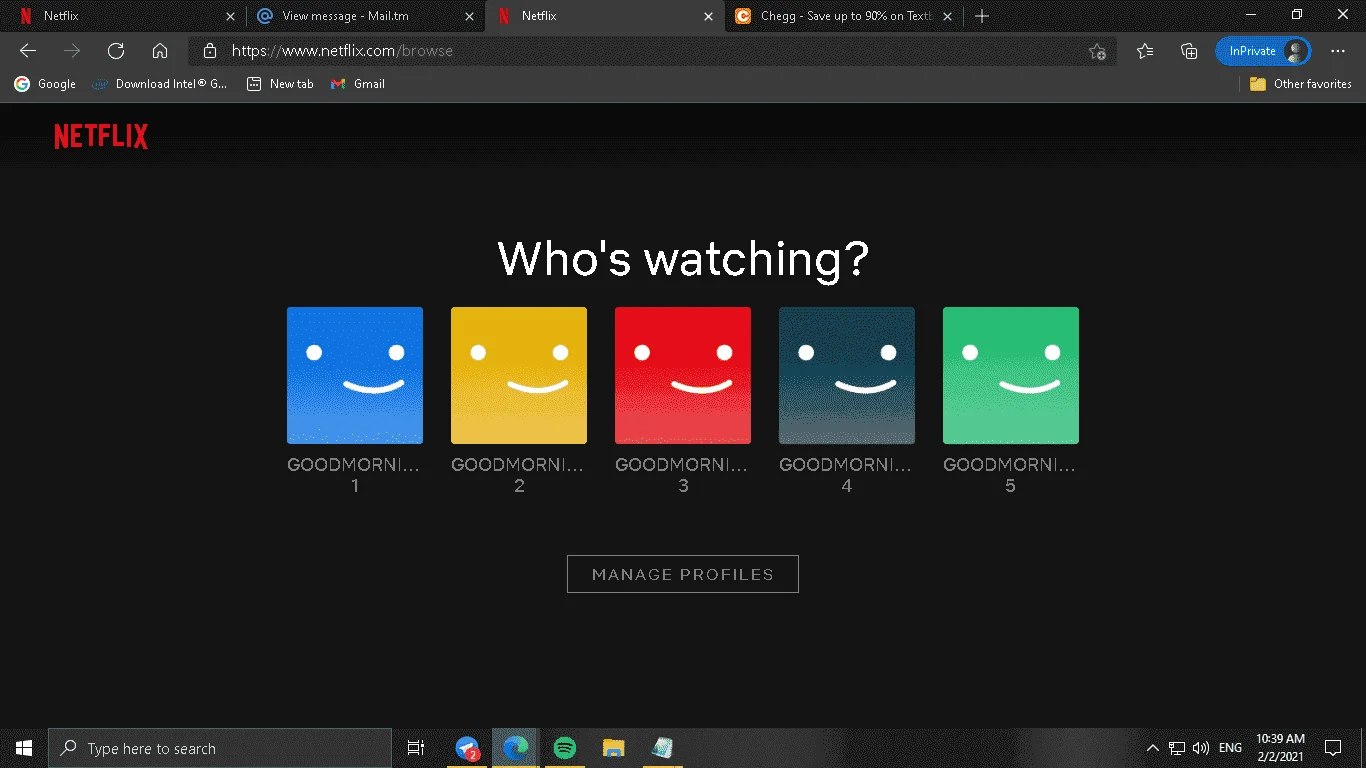Open the Telegram taskbar icon
The image size is (1366, 768).
tap(467, 748)
